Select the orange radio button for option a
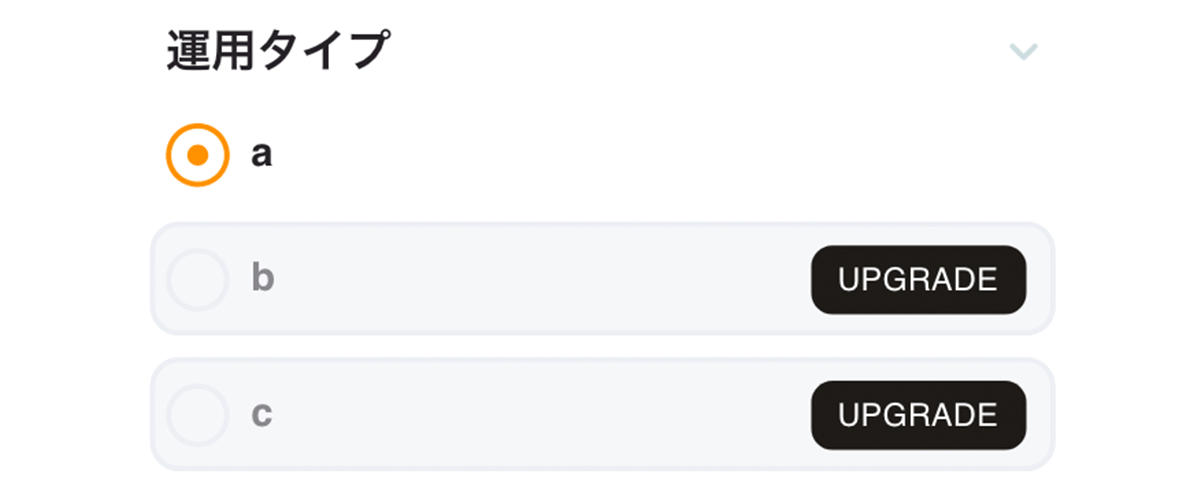This screenshot has height=504, width=1200. [198, 155]
